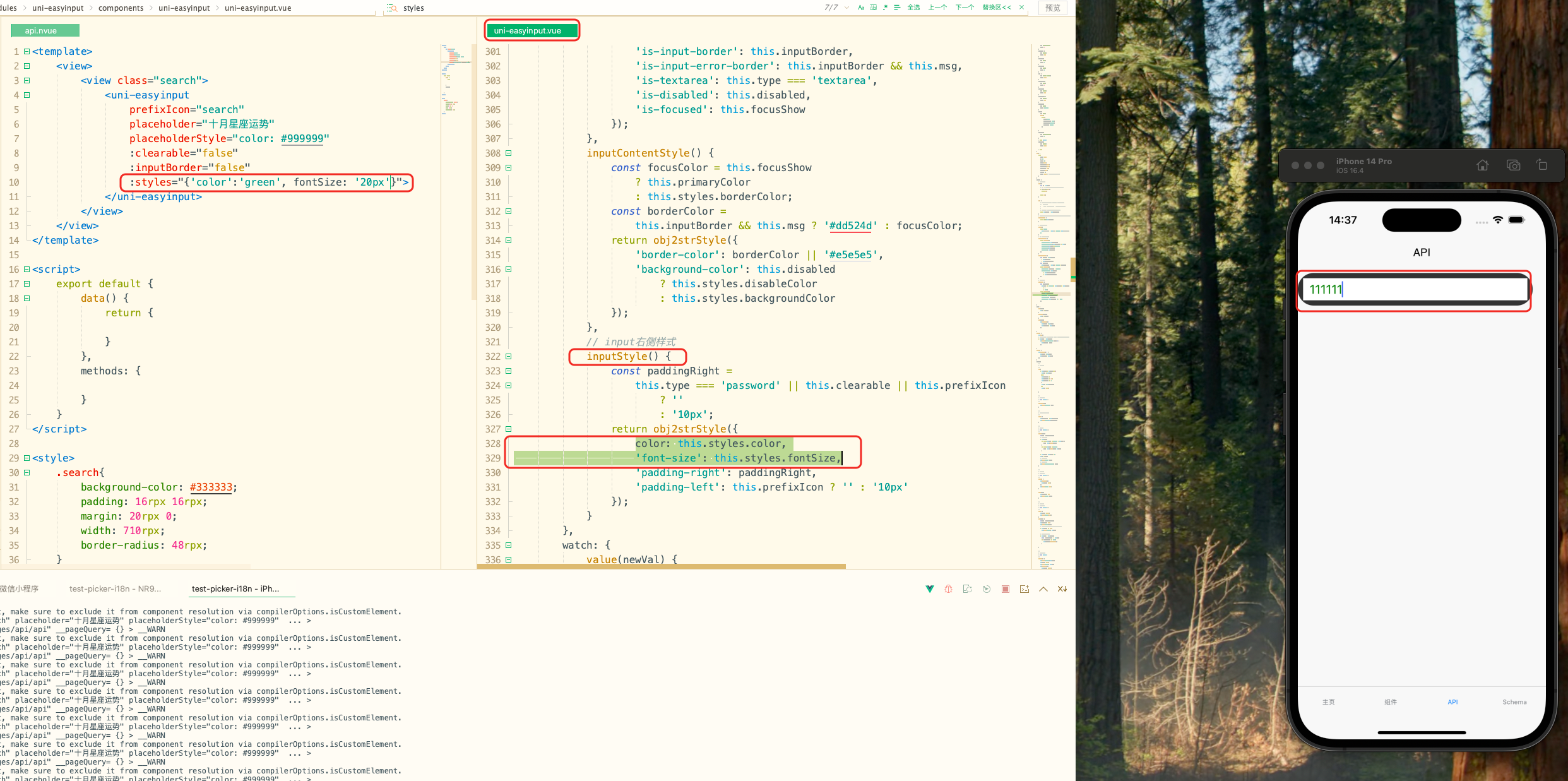Open the test-picker-i18n - NR9... console tab
1568x781 pixels.
[x=115, y=588]
